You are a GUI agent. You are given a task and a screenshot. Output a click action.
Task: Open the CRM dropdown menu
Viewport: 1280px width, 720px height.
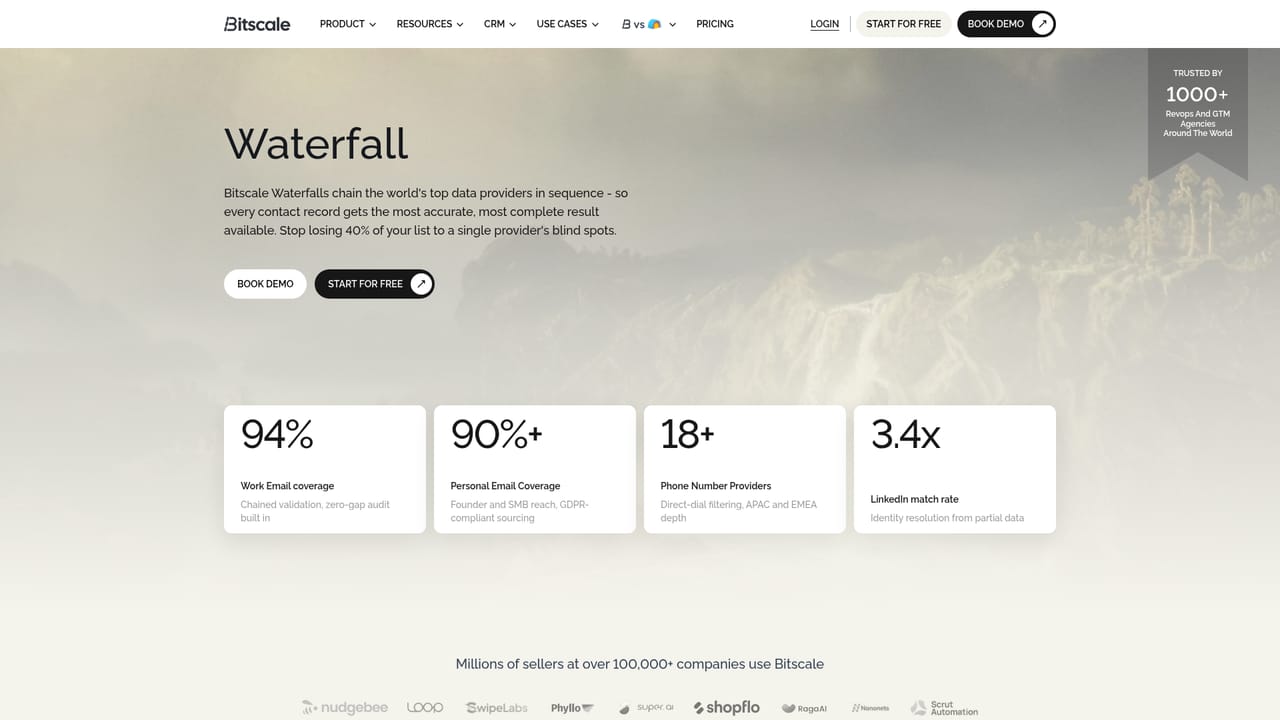(x=500, y=24)
